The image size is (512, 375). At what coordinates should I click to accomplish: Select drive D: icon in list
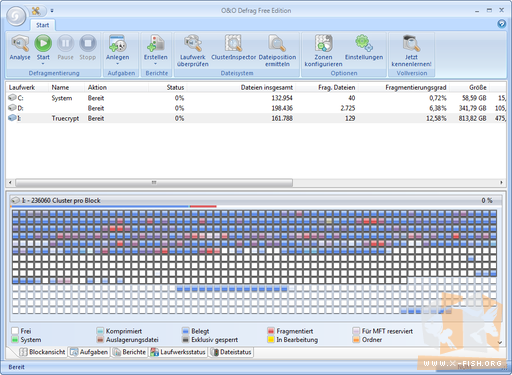pyautogui.click(x=12, y=108)
